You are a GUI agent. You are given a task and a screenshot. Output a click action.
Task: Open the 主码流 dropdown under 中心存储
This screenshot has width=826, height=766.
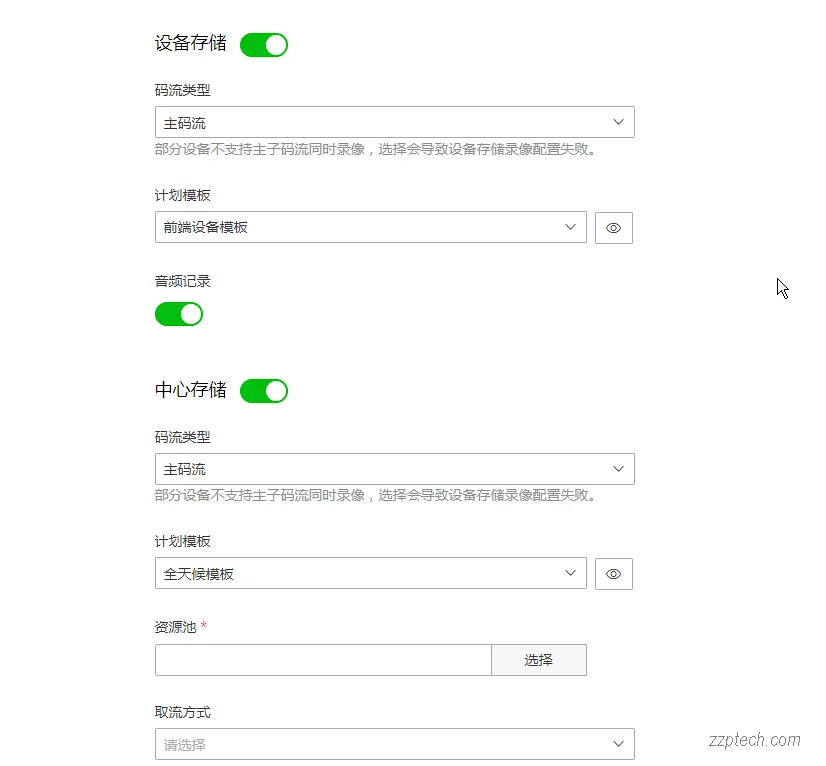tap(395, 468)
